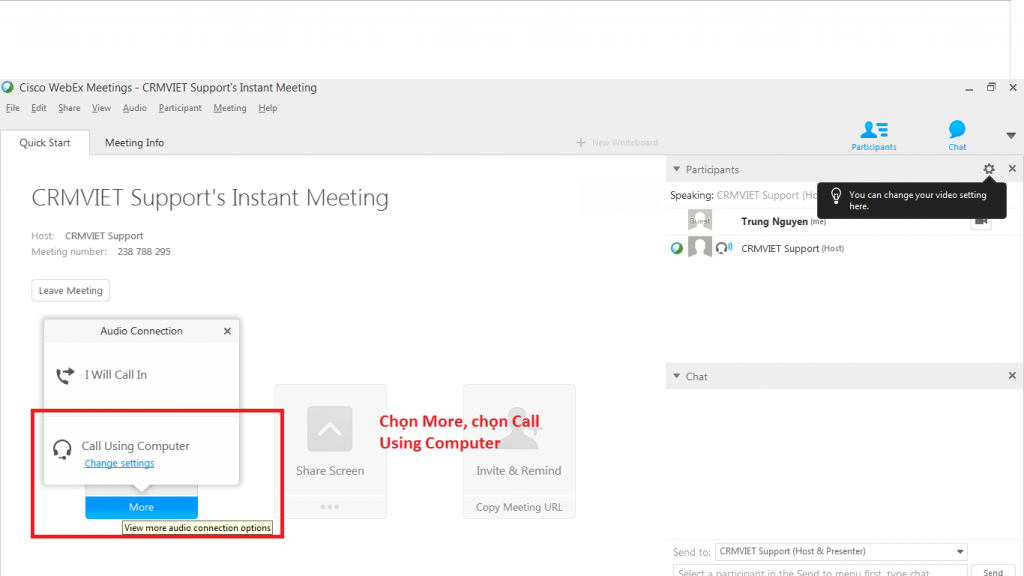Click in the chat message input field
Image resolution: width=1024 pixels, height=576 pixels.
click(x=820, y=571)
